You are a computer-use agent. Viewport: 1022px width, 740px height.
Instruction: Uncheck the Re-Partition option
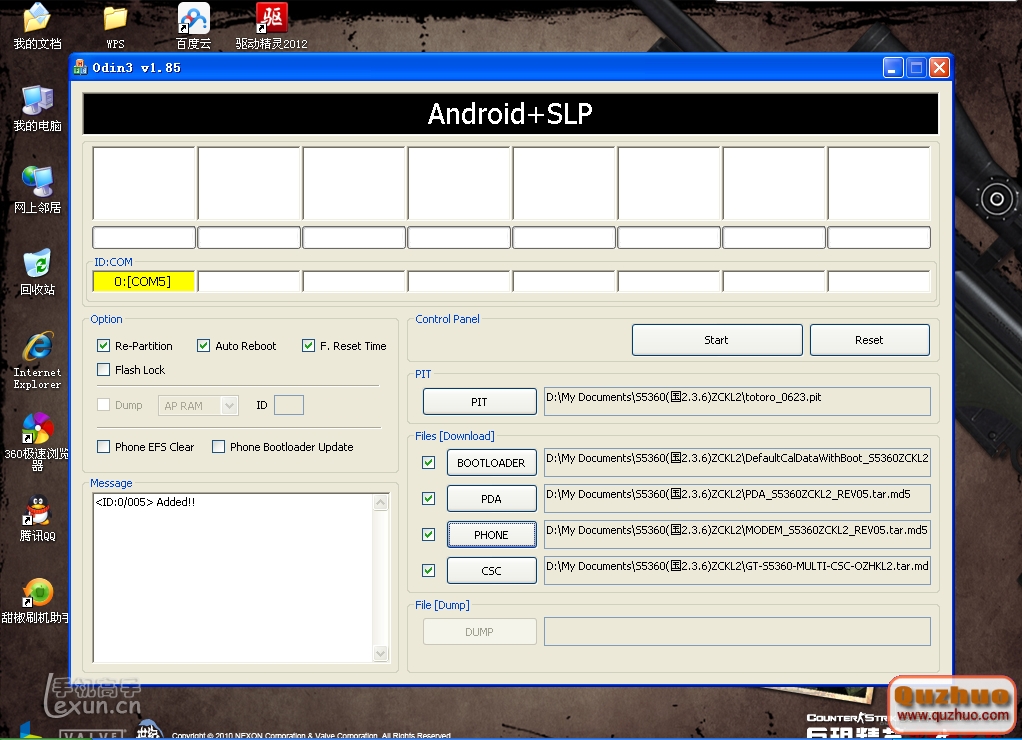(x=104, y=346)
